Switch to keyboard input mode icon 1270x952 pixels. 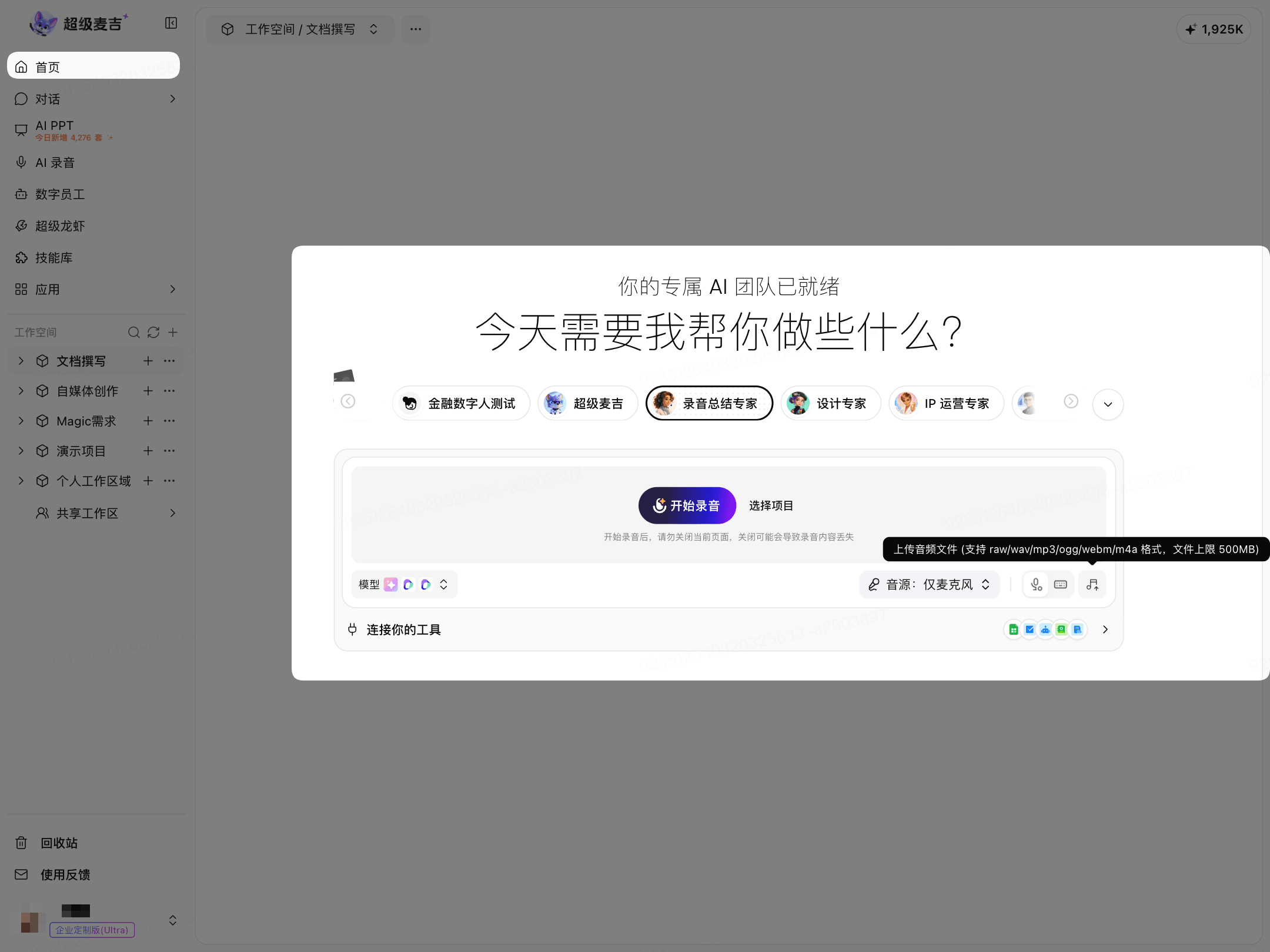(x=1061, y=585)
